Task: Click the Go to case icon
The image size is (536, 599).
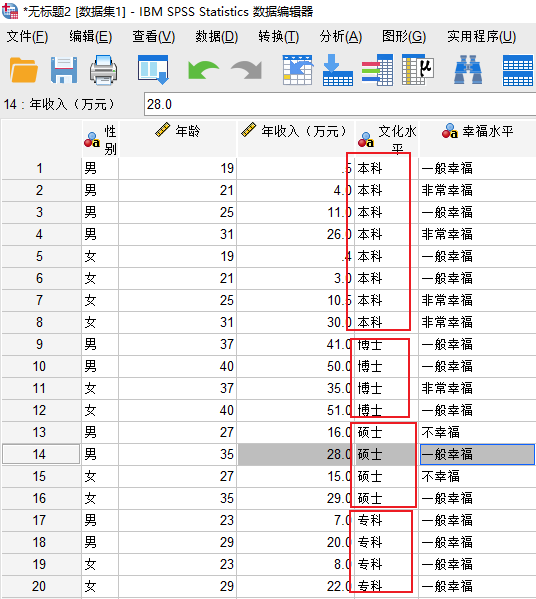Action: [x=298, y=70]
